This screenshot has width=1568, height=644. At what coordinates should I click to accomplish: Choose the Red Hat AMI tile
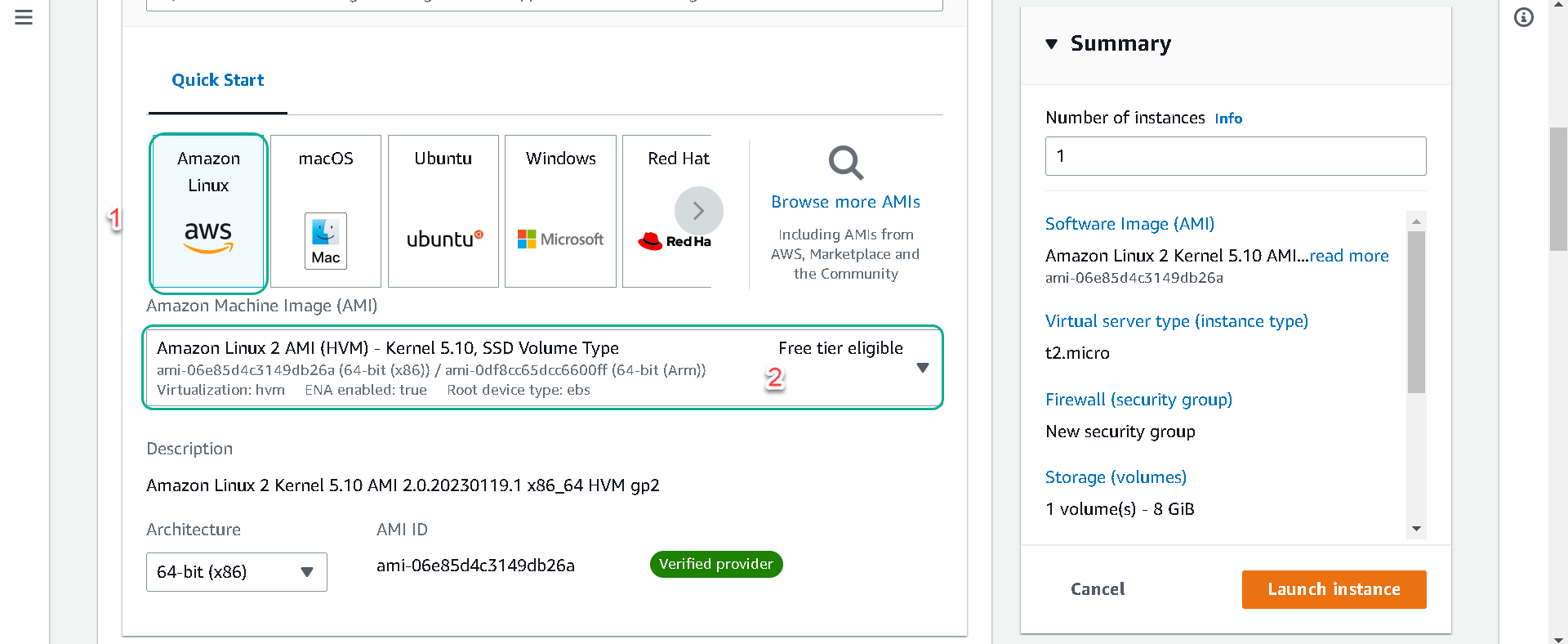point(666,211)
